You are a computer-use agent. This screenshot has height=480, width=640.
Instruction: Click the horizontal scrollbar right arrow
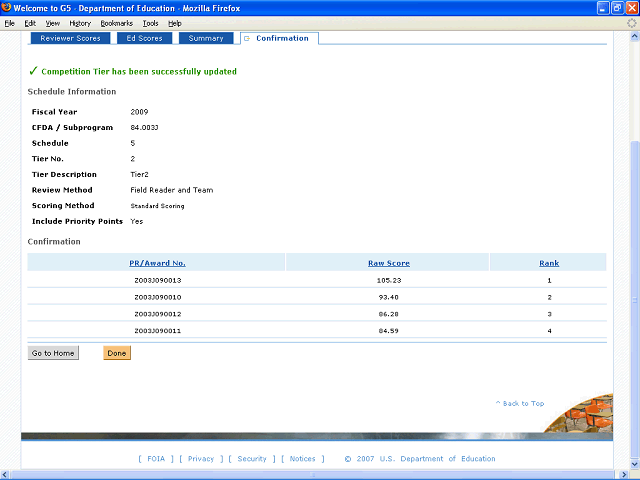coord(624,475)
